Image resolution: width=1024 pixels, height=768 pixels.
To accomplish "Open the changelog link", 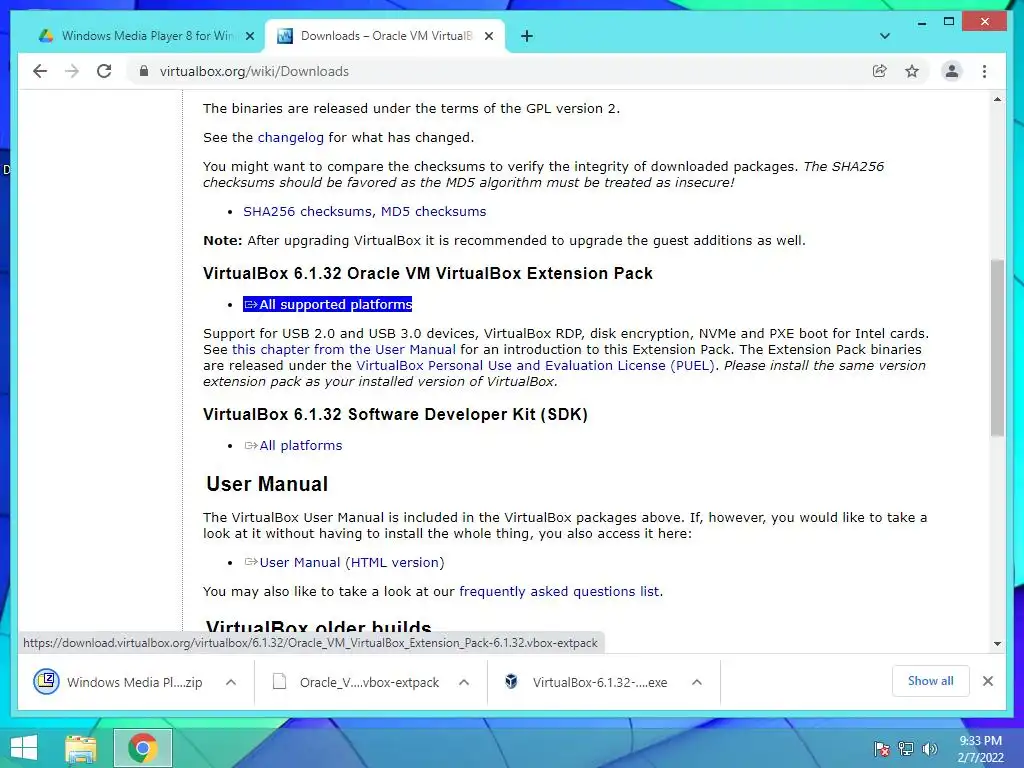I will 291,138.
